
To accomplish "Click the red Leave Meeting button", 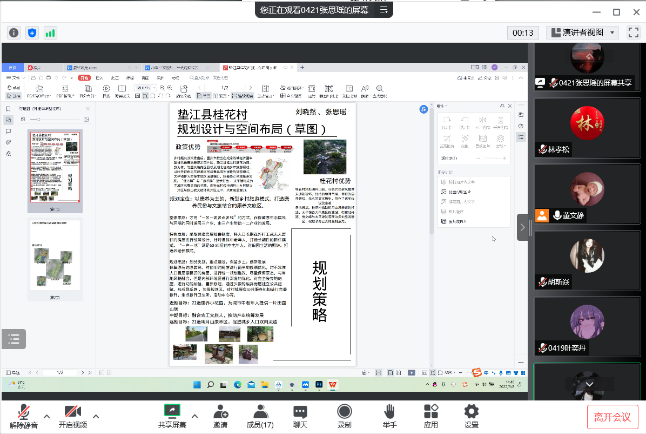I will click(x=612, y=416).
